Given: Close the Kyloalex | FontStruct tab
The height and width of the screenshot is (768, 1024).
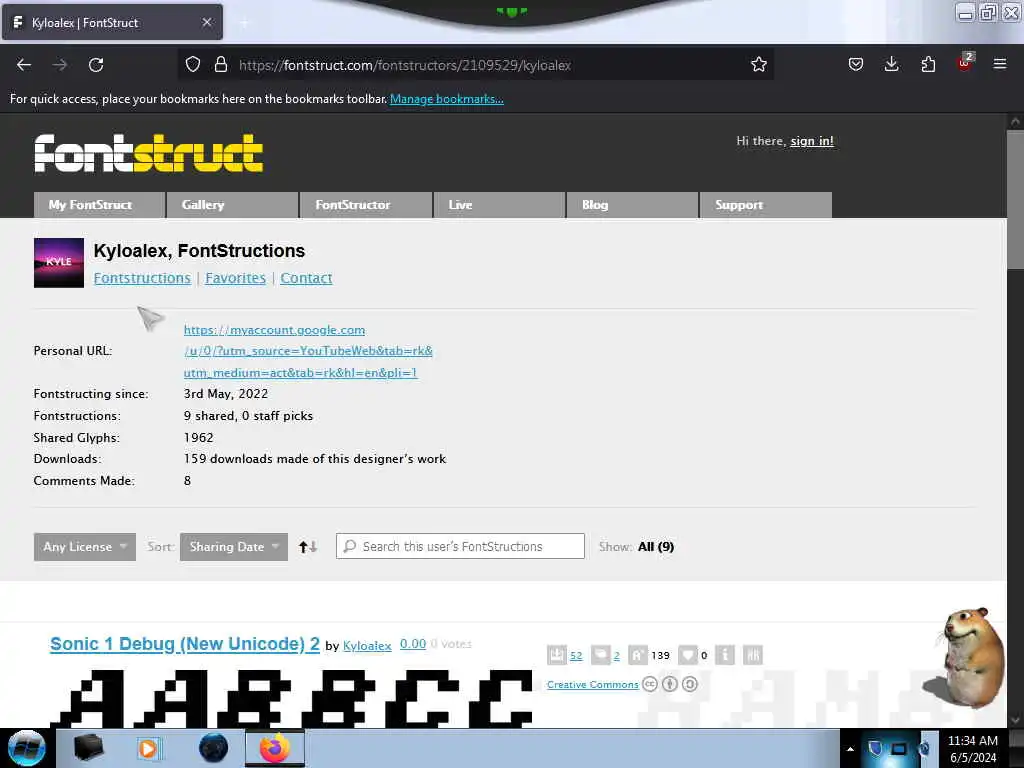Looking at the screenshot, I should point(207,22).
